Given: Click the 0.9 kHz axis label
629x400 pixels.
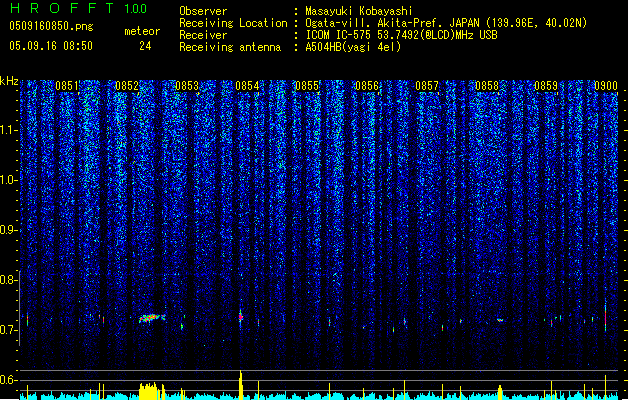Looking at the screenshot, I should tap(8, 230).
